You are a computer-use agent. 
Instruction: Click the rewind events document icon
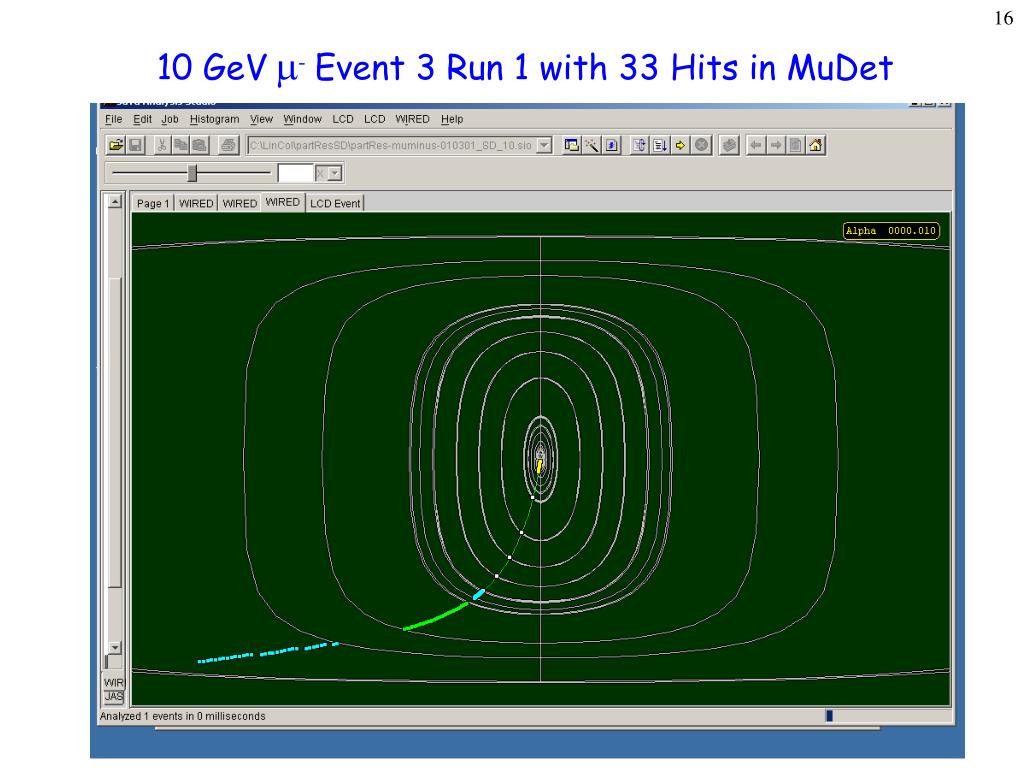tap(639, 145)
